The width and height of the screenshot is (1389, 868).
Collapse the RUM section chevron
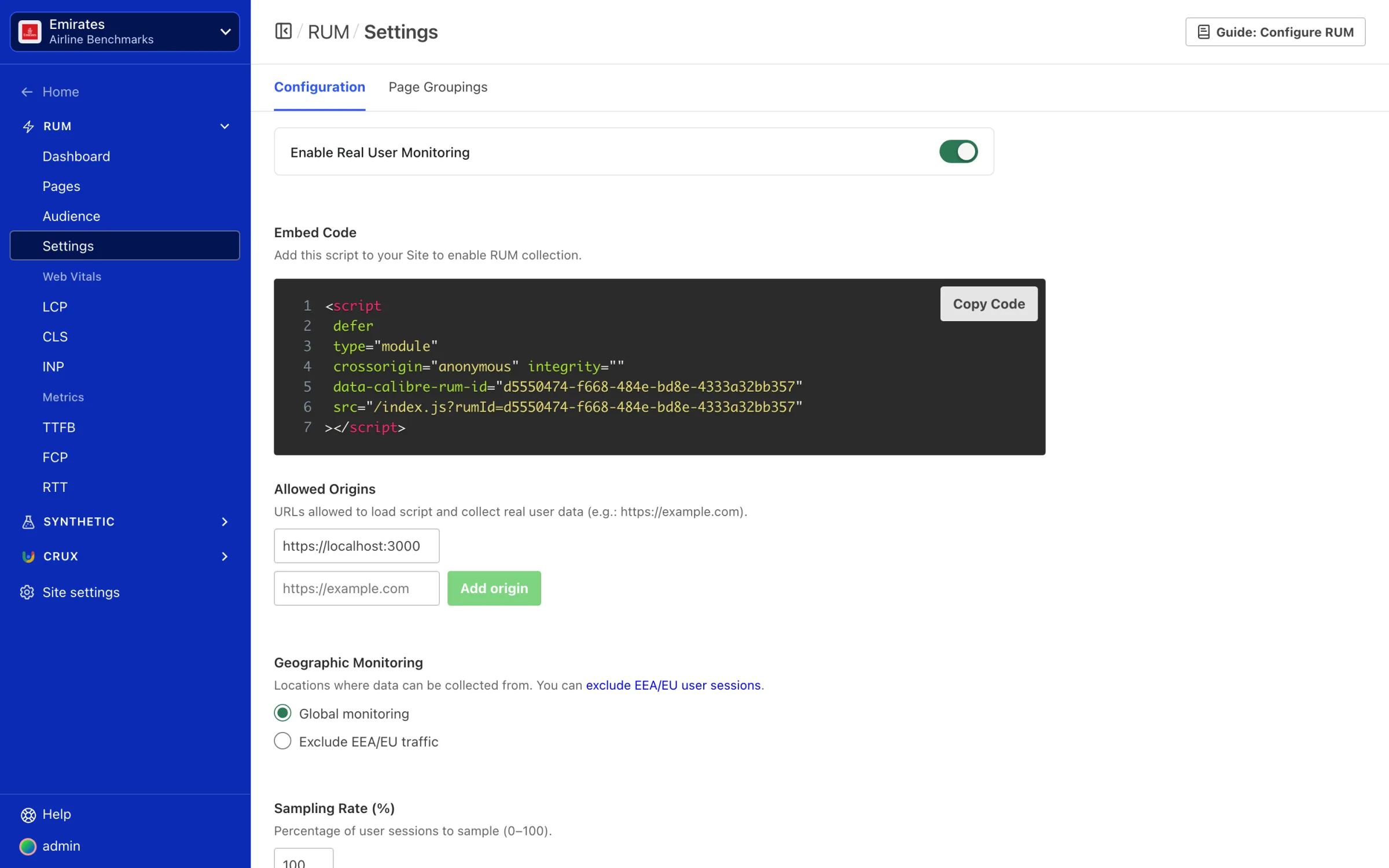pos(225,126)
